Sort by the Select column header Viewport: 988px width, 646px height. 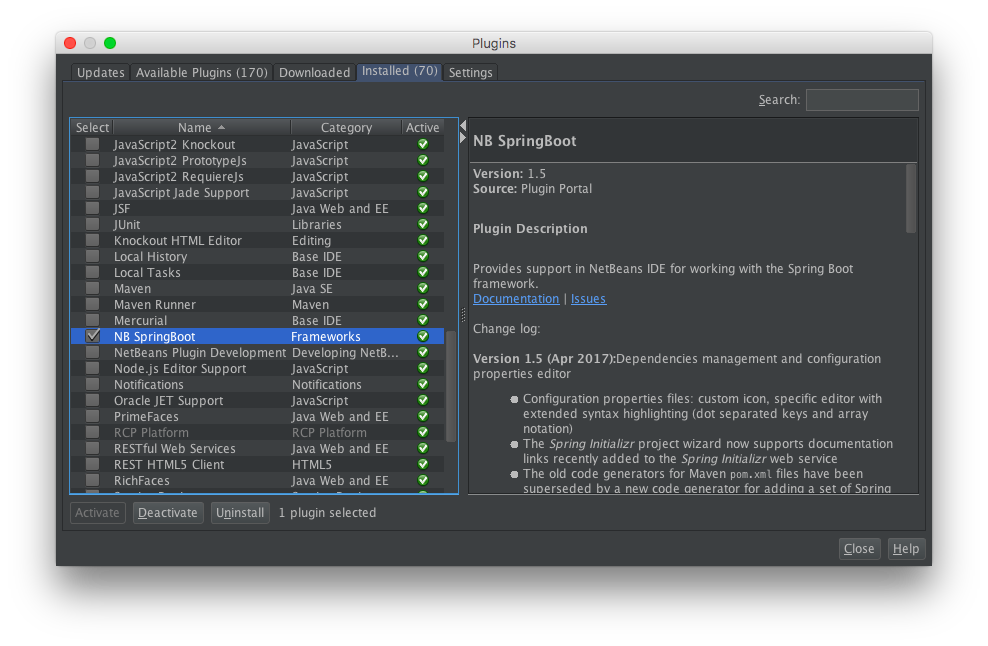pos(92,127)
